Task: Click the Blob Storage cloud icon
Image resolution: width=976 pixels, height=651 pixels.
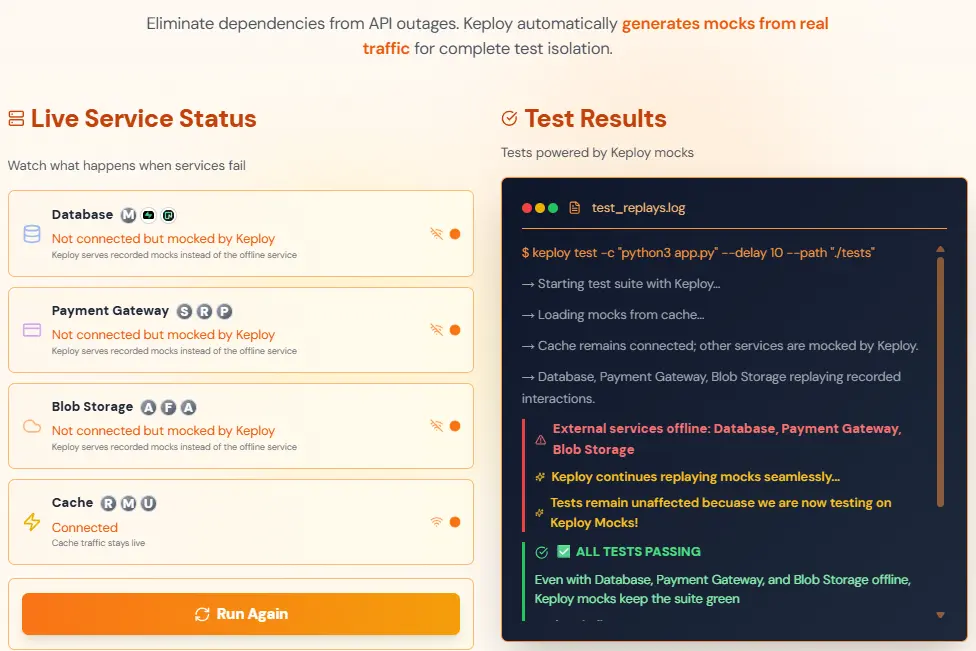Action: [32, 426]
